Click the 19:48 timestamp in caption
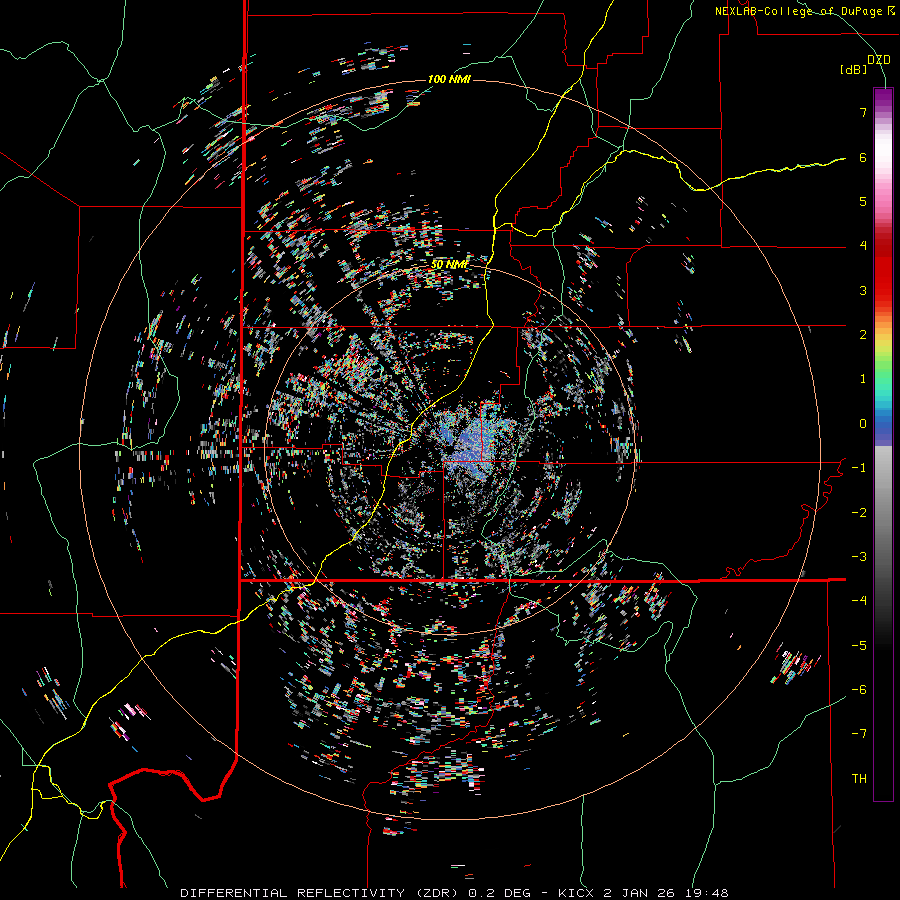The height and width of the screenshot is (900, 900). coord(707,893)
